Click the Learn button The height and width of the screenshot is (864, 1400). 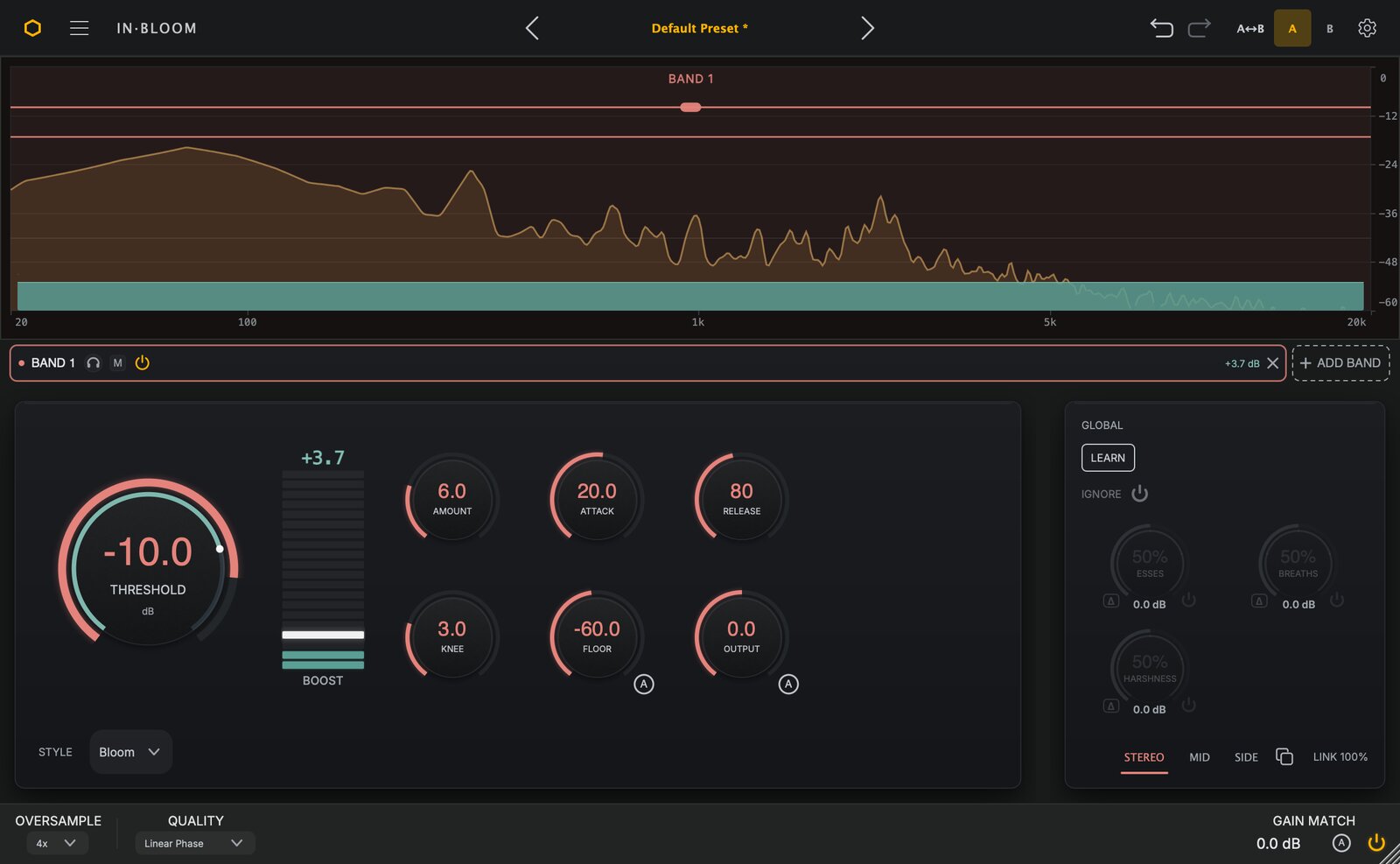tap(1108, 458)
